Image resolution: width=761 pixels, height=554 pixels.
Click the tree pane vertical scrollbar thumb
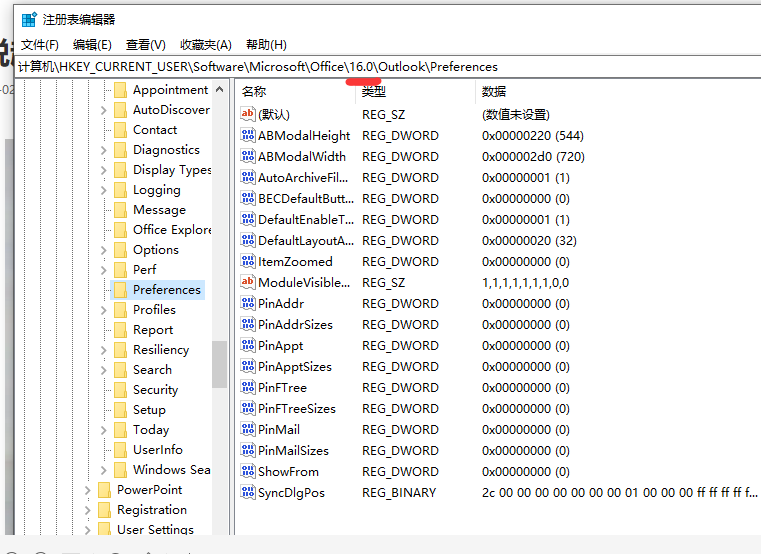click(219, 364)
